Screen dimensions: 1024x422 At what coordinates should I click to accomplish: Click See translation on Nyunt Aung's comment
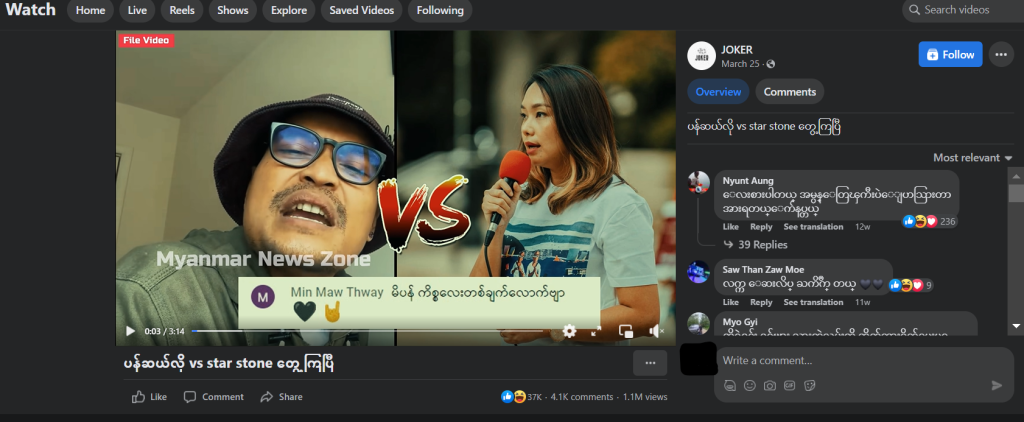[x=814, y=227]
